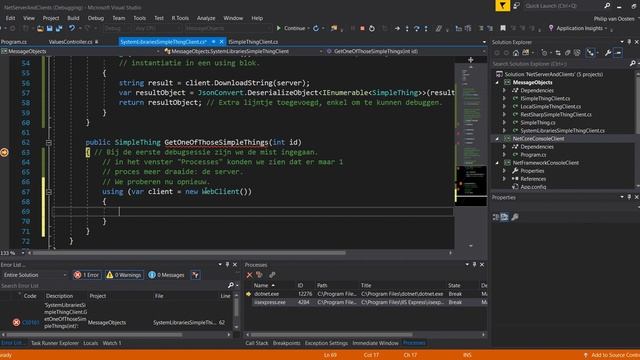Click the Step Over icon

coord(416,29)
